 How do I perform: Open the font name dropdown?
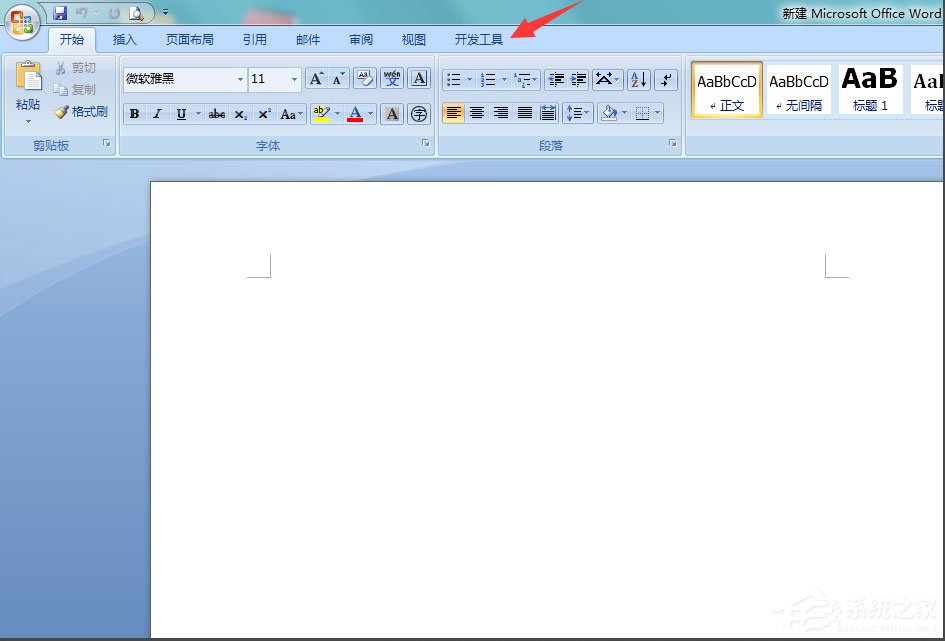(240, 78)
